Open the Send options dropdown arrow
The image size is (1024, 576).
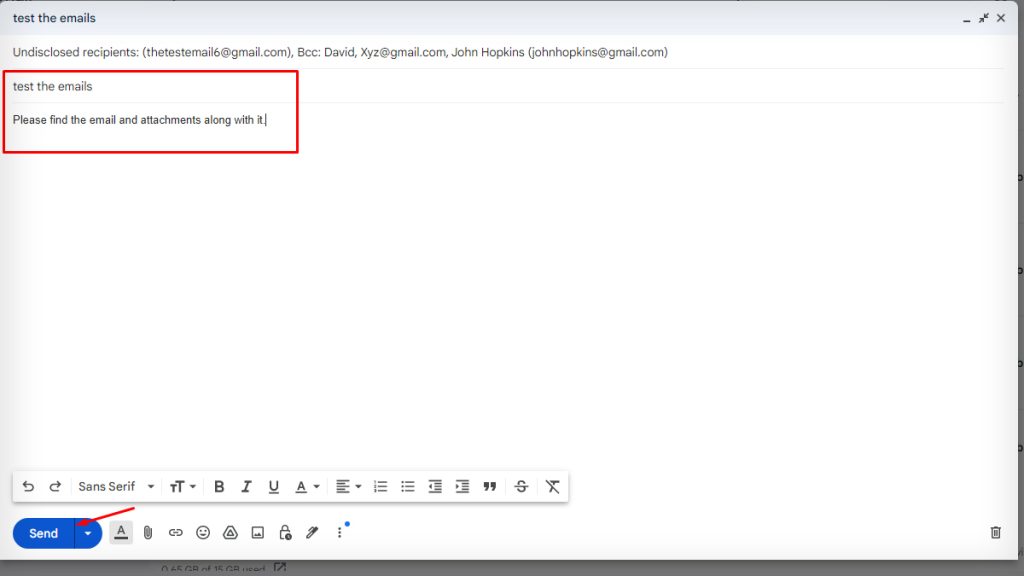[88, 533]
